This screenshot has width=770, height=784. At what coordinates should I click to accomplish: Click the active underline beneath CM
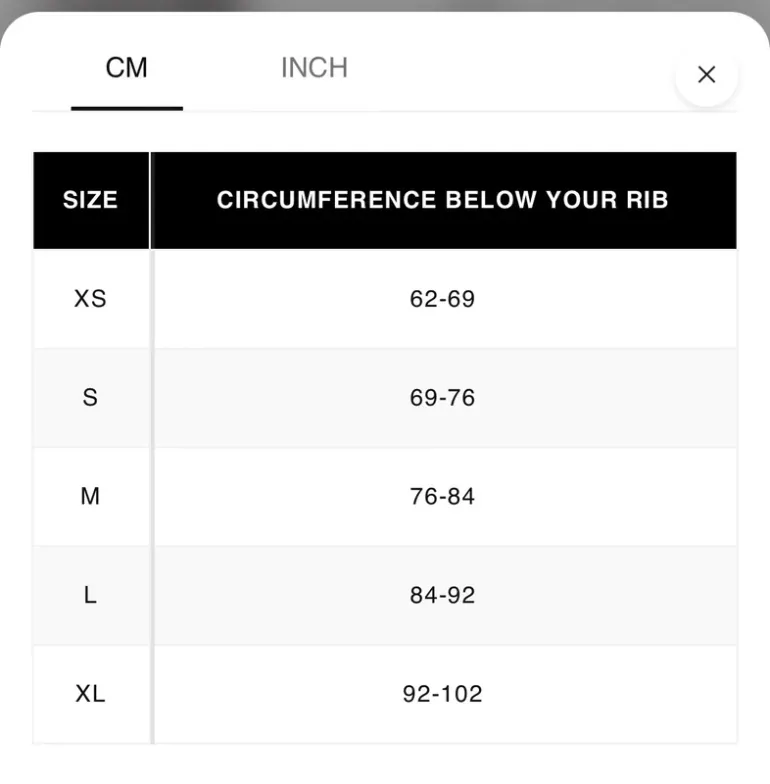[x=127, y=108]
